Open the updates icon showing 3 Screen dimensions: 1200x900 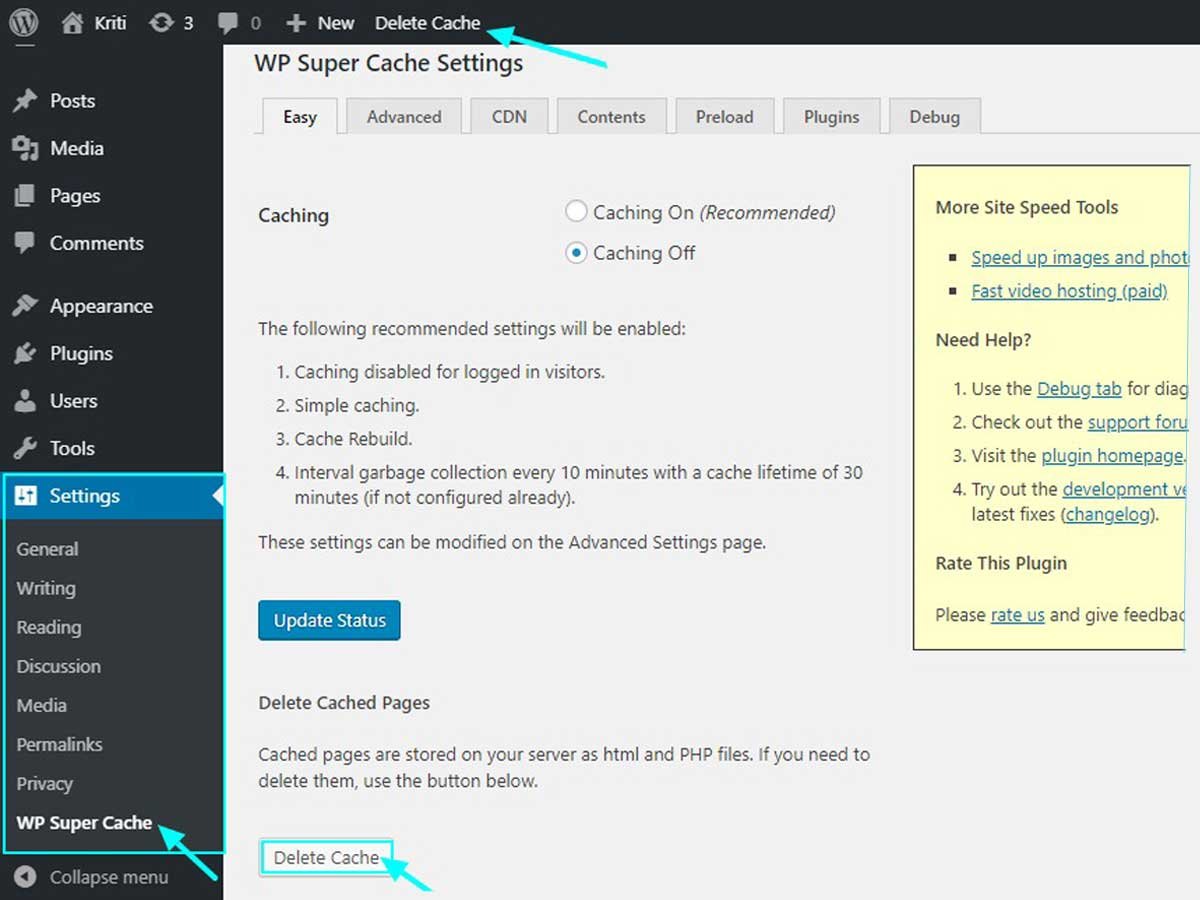pyautogui.click(x=161, y=23)
